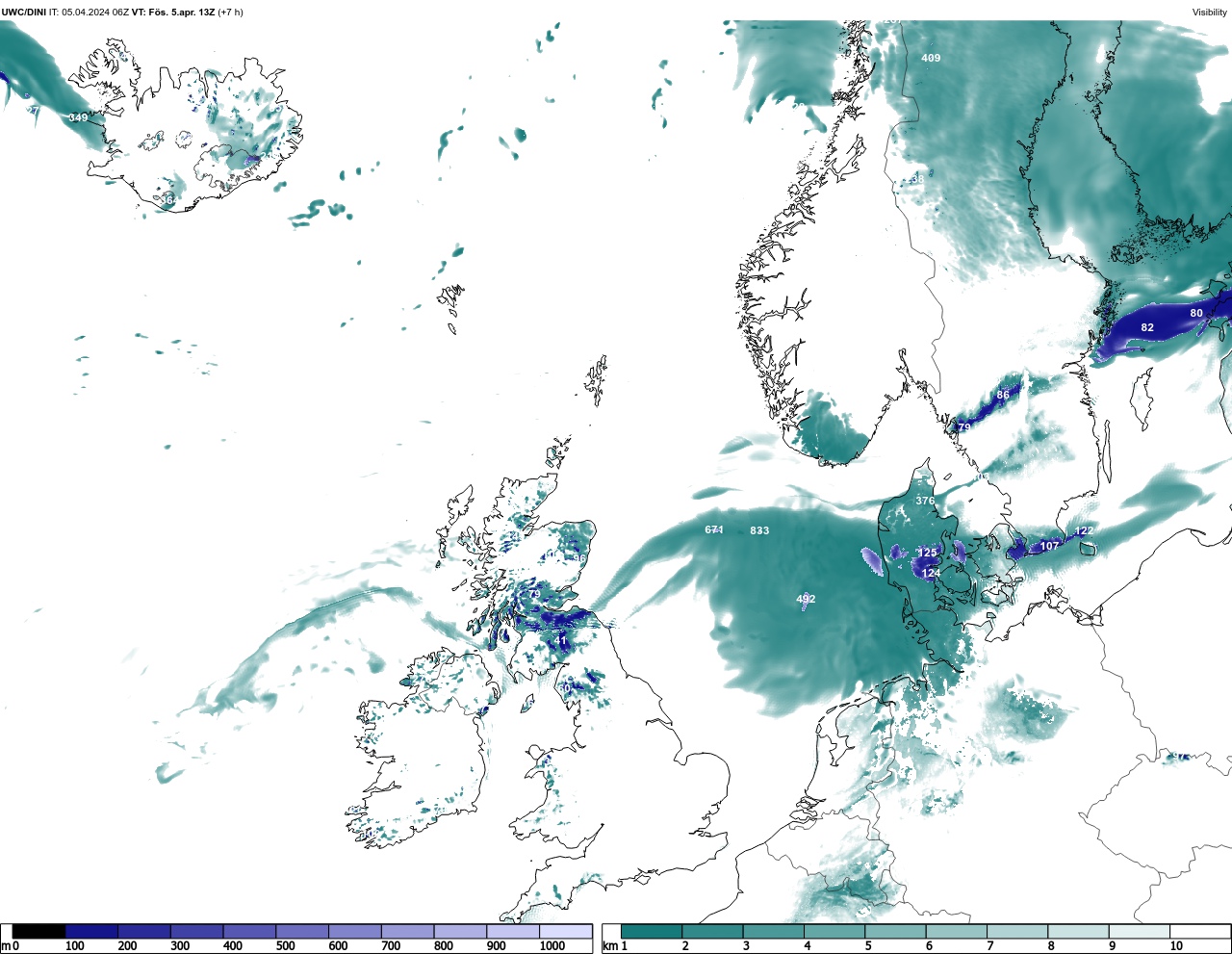Click the 'm' unit label of the legend
This screenshot has width=1232, height=954.
pyautogui.click(x=6, y=945)
